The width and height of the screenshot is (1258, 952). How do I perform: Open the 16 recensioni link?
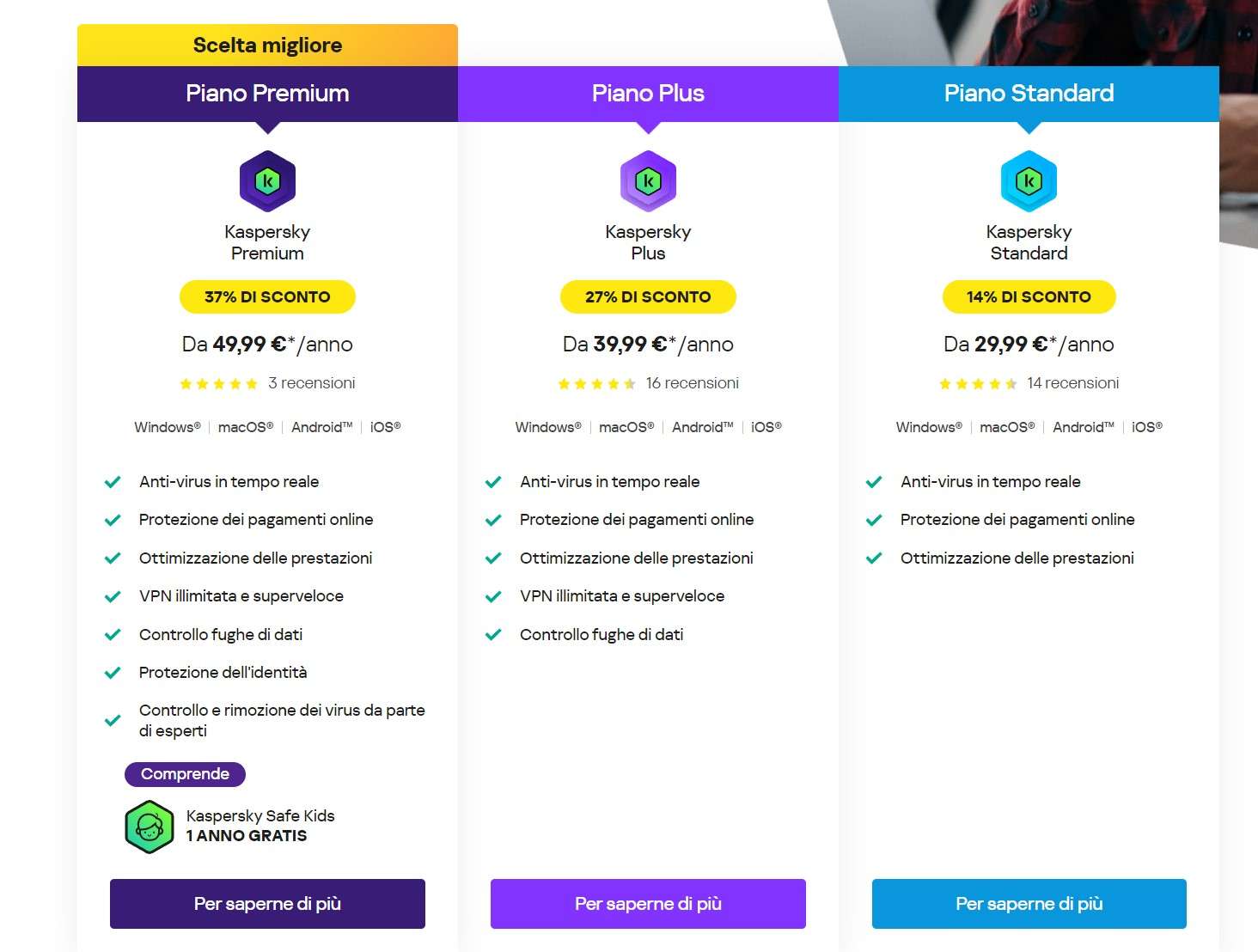click(x=693, y=383)
